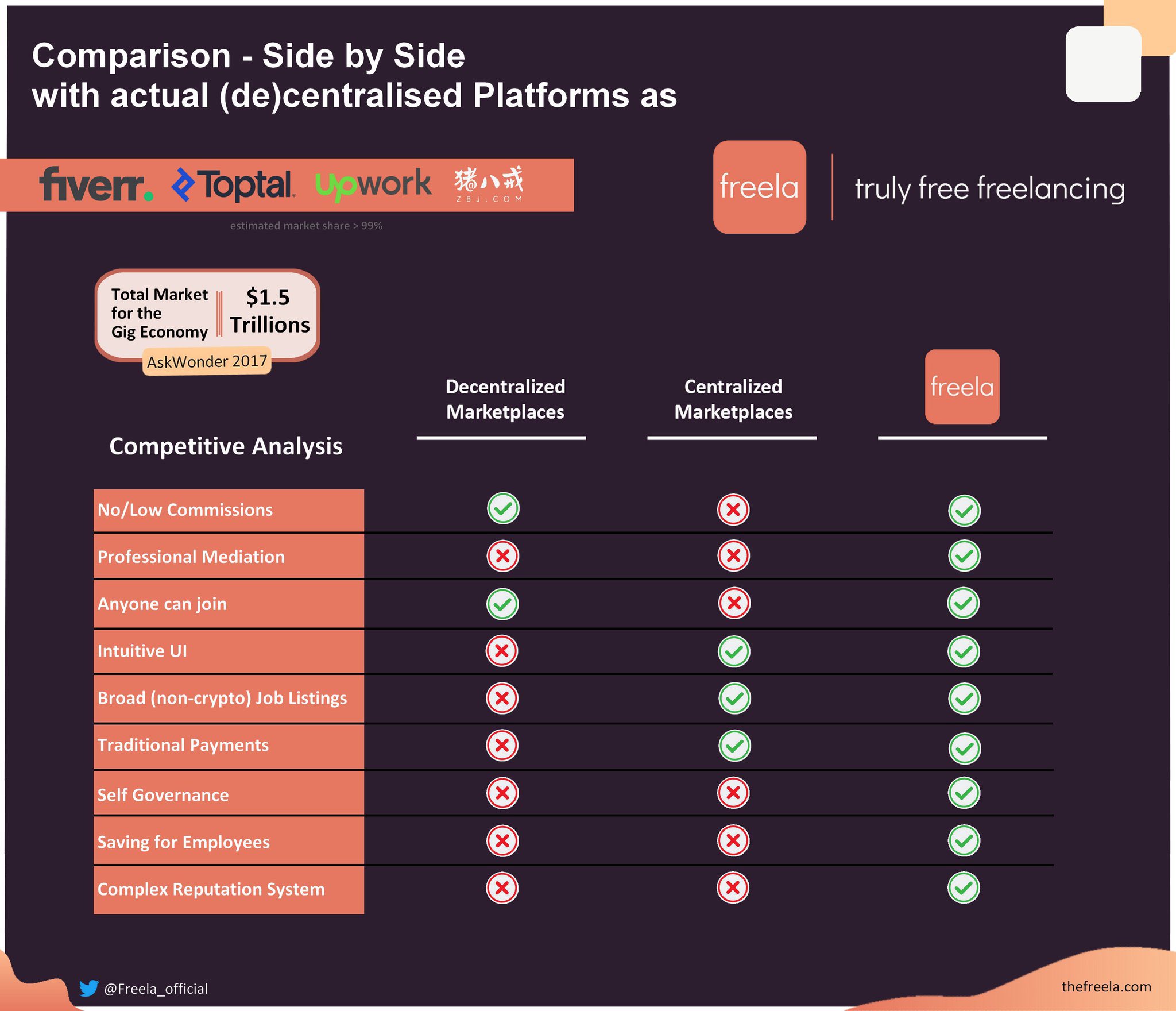Click the Upwork logo
This screenshot has width=1176, height=1011.
click(x=373, y=185)
